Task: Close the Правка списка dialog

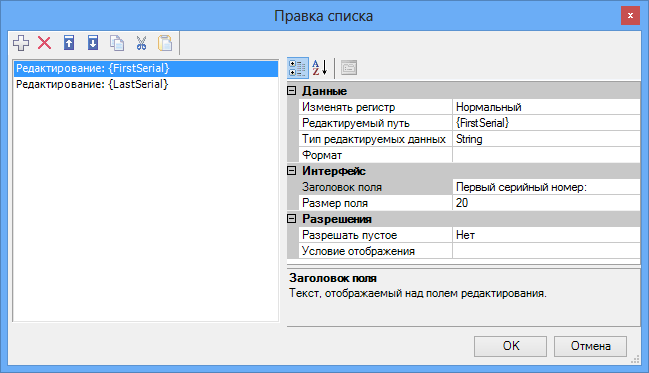Action: click(630, 16)
